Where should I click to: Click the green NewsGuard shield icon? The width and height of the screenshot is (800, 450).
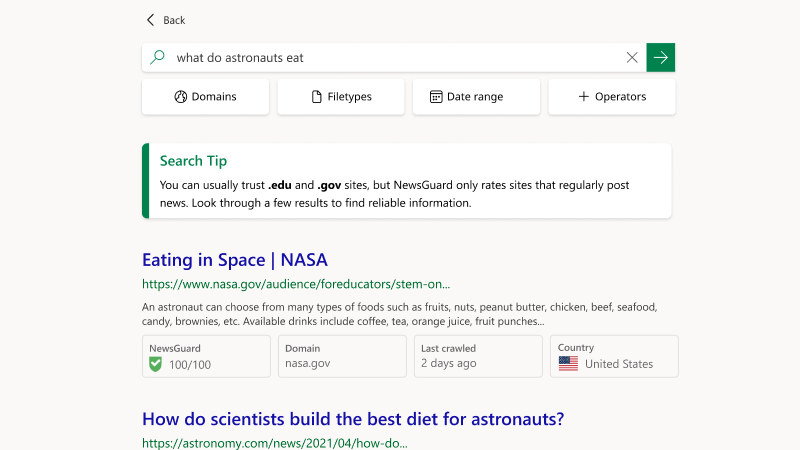tap(155, 364)
